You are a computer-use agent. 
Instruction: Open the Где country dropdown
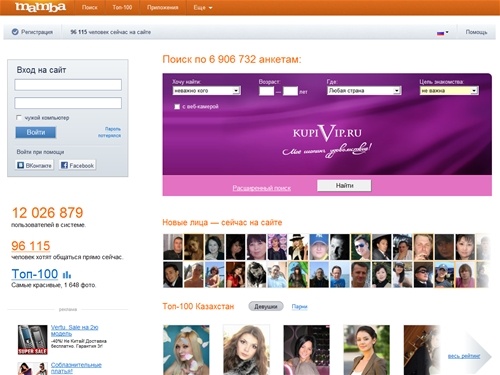[364, 91]
